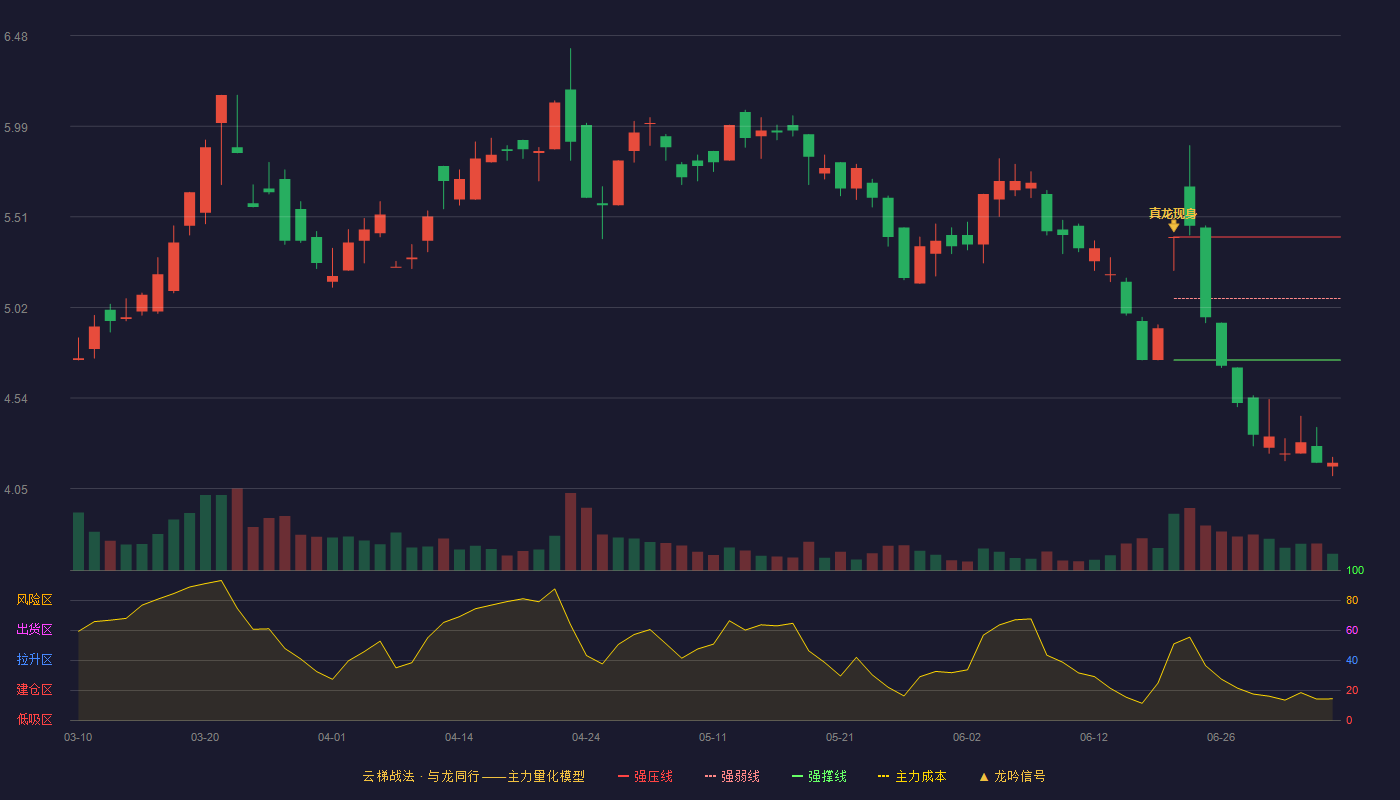Click the 06-02 date label
Screen dimensions: 1400x800
coord(967,737)
